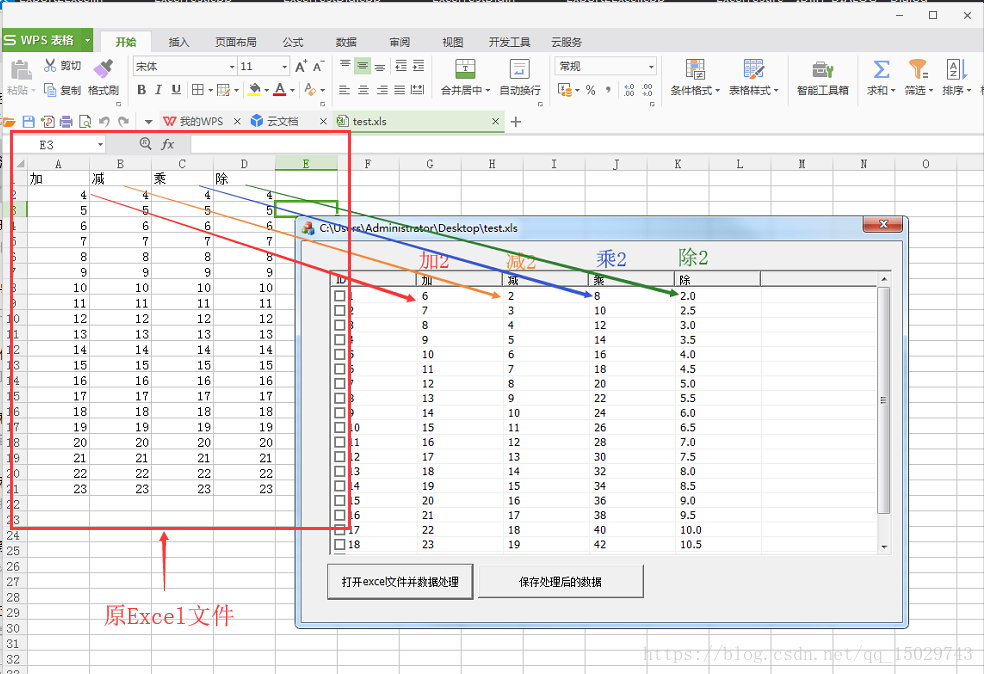This screenshot has width=984, height=674.
Task: Decrease font size with A- icon
Action: (x=319, y=66)
